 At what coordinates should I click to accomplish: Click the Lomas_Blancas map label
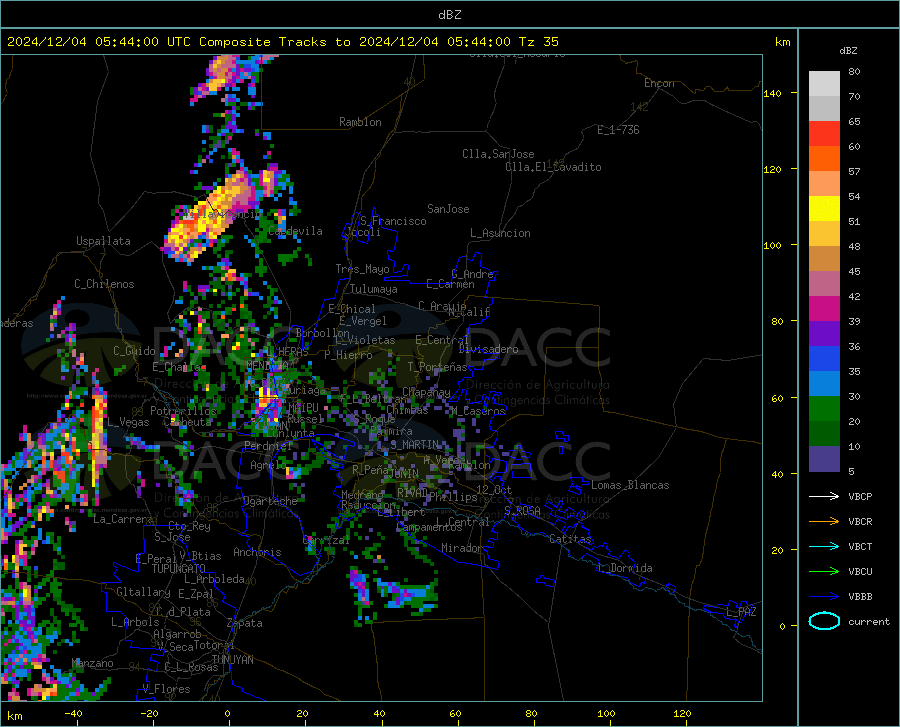click(630, 485)
